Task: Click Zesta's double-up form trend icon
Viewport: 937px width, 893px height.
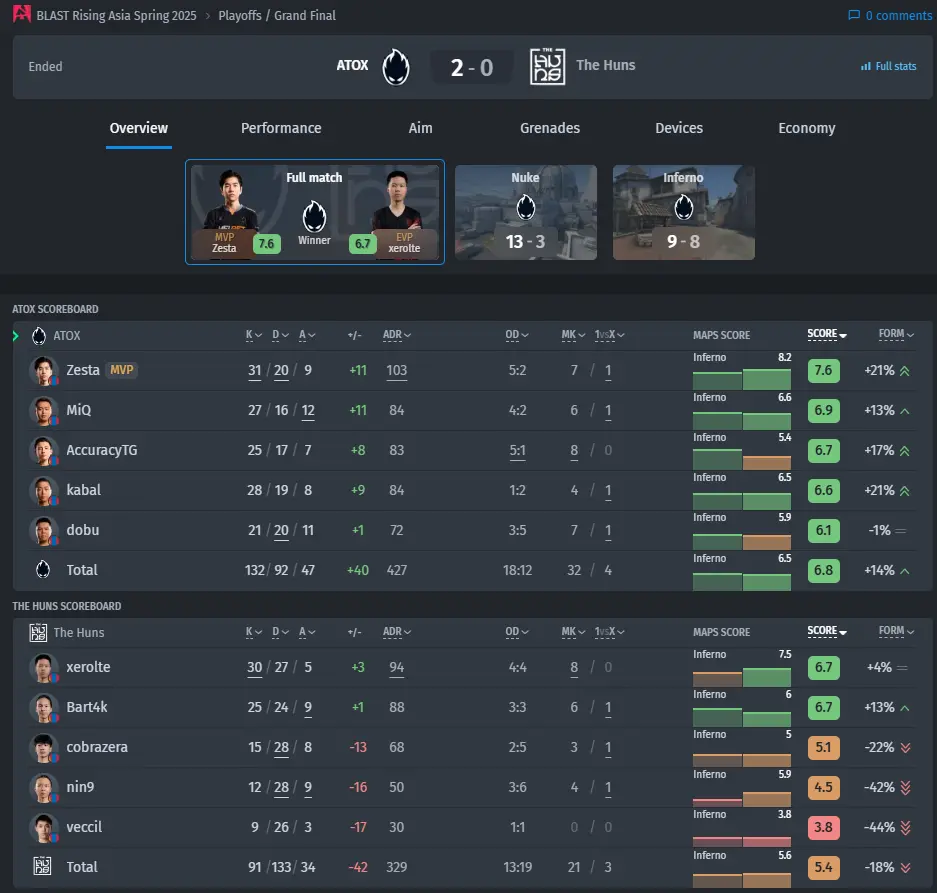Action: 905,371
